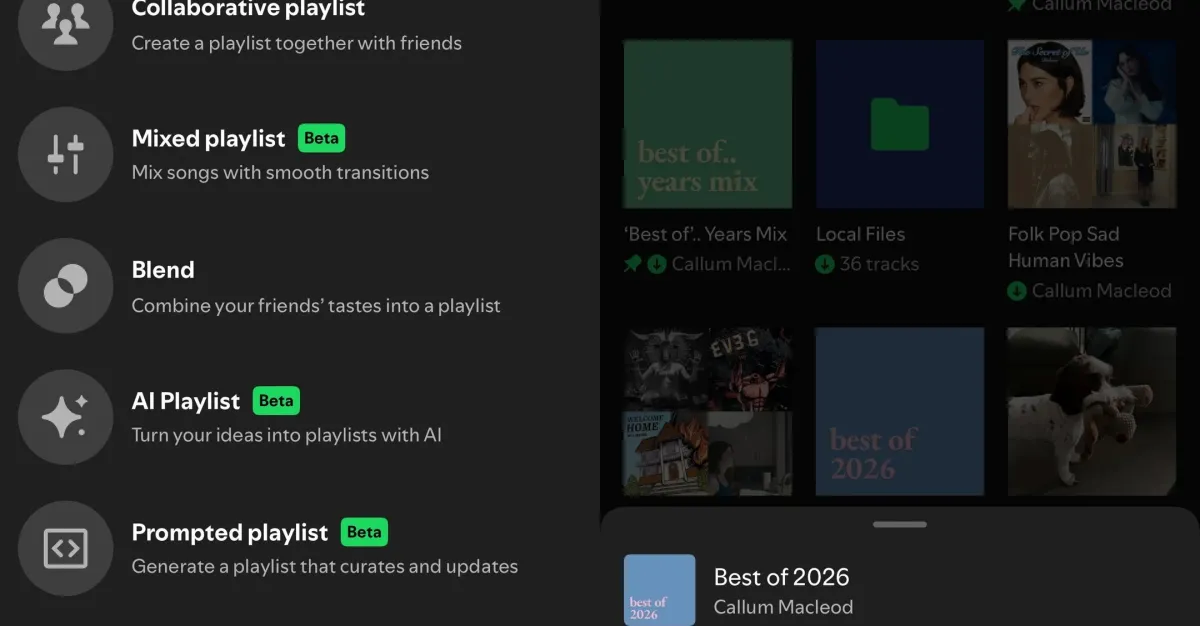The height and width of the screenshot is (626, 1200).
Task: Tap the Collaborative playlist title
Action: coord(248,10)
